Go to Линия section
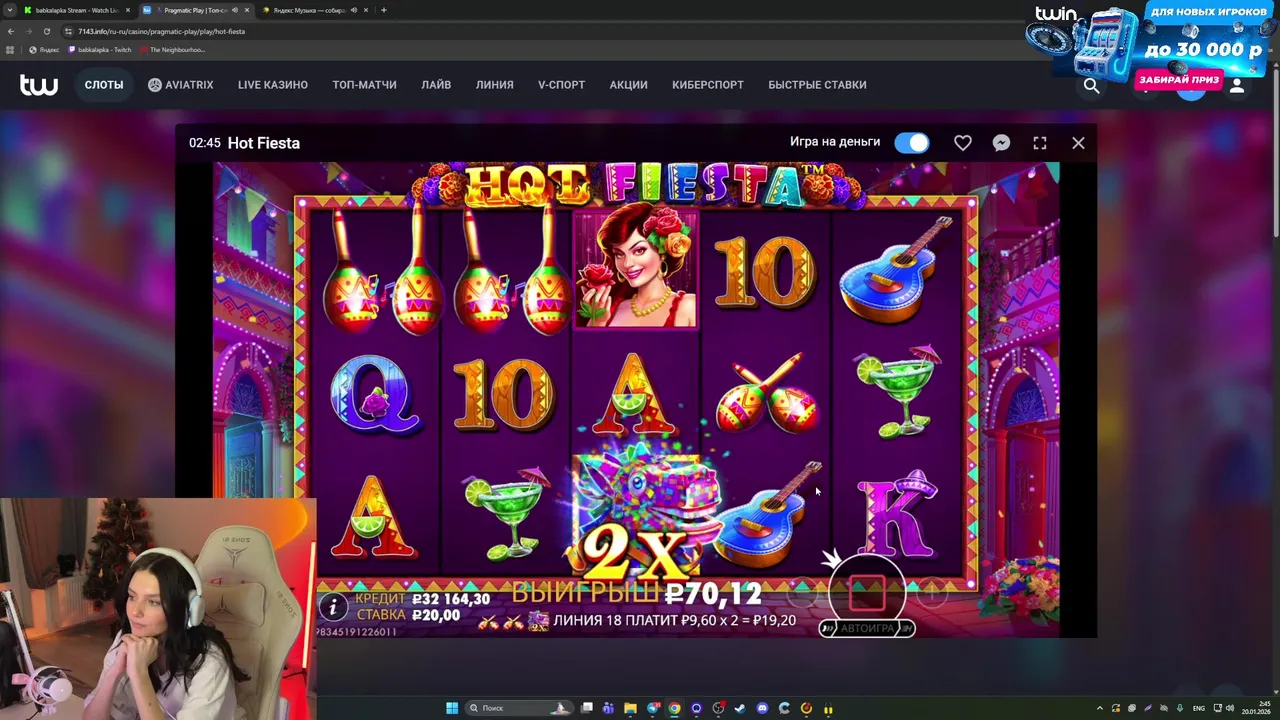Viewport: 1280px width, 720px height. click(x=495, y=85)
